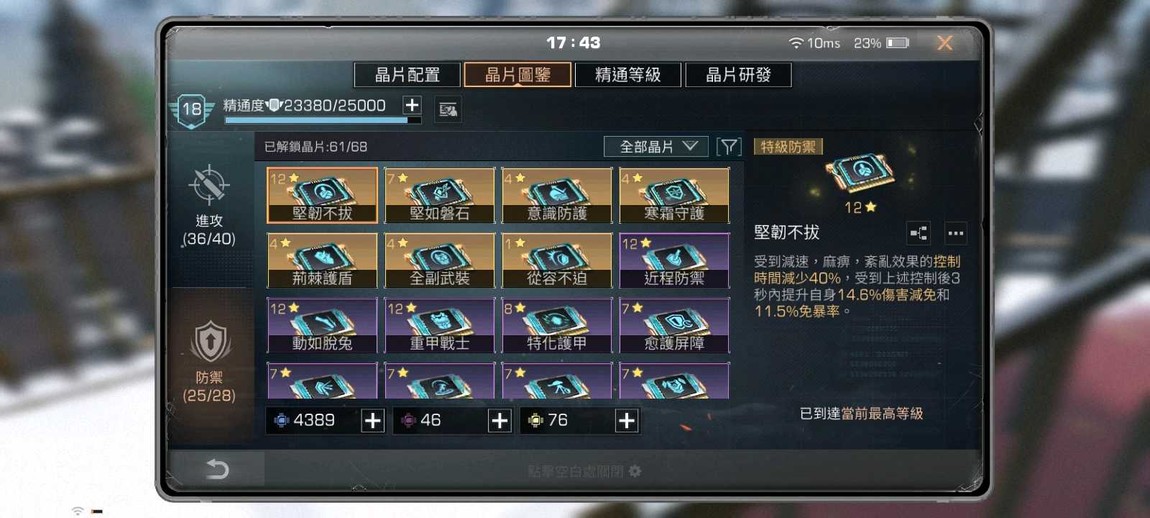Screen dimensions: 1150x518
Task: Select the 進攻 attack category icon
Action: pos(209,184)
